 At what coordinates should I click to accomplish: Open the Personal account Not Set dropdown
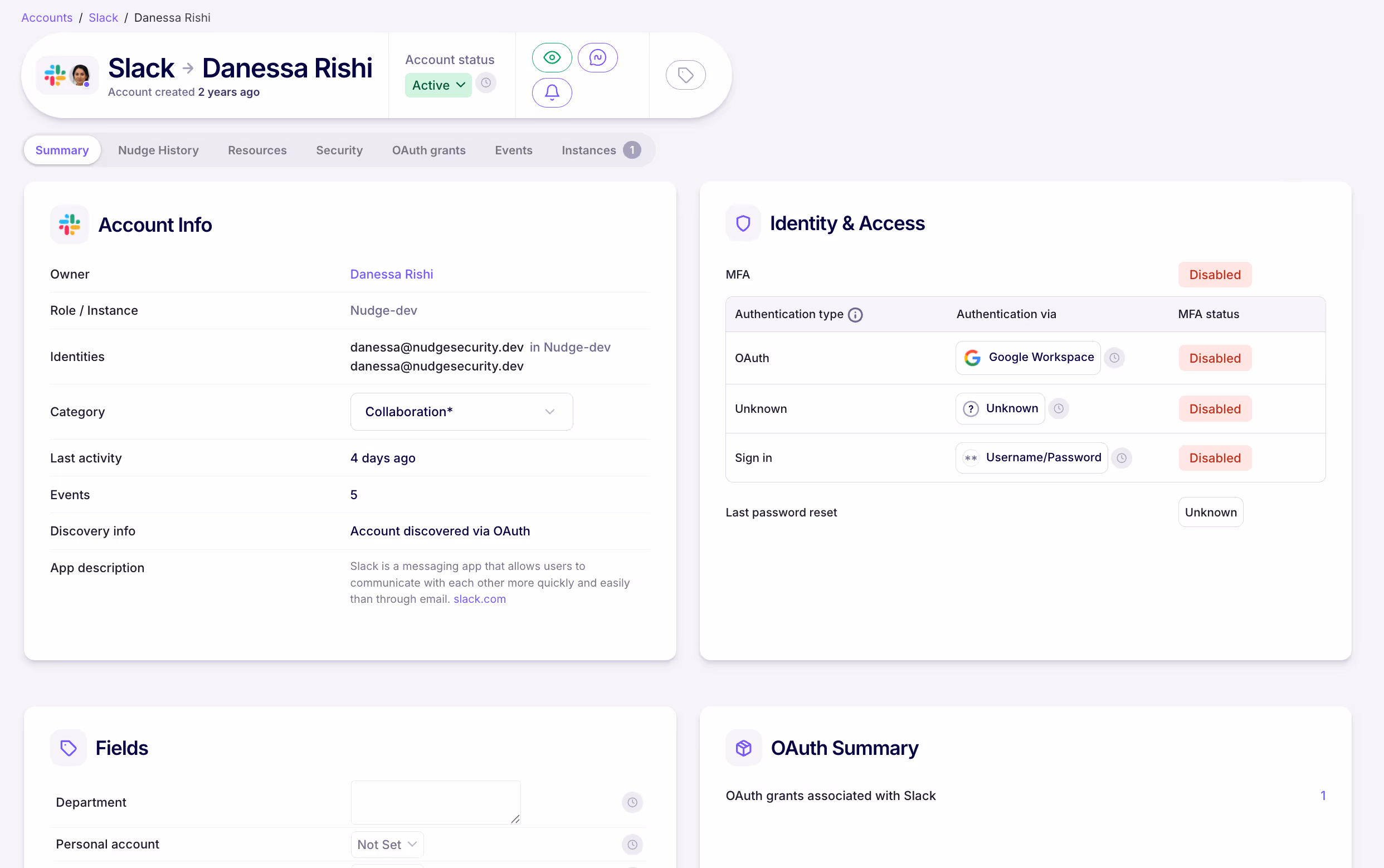(x=386, y=845)
